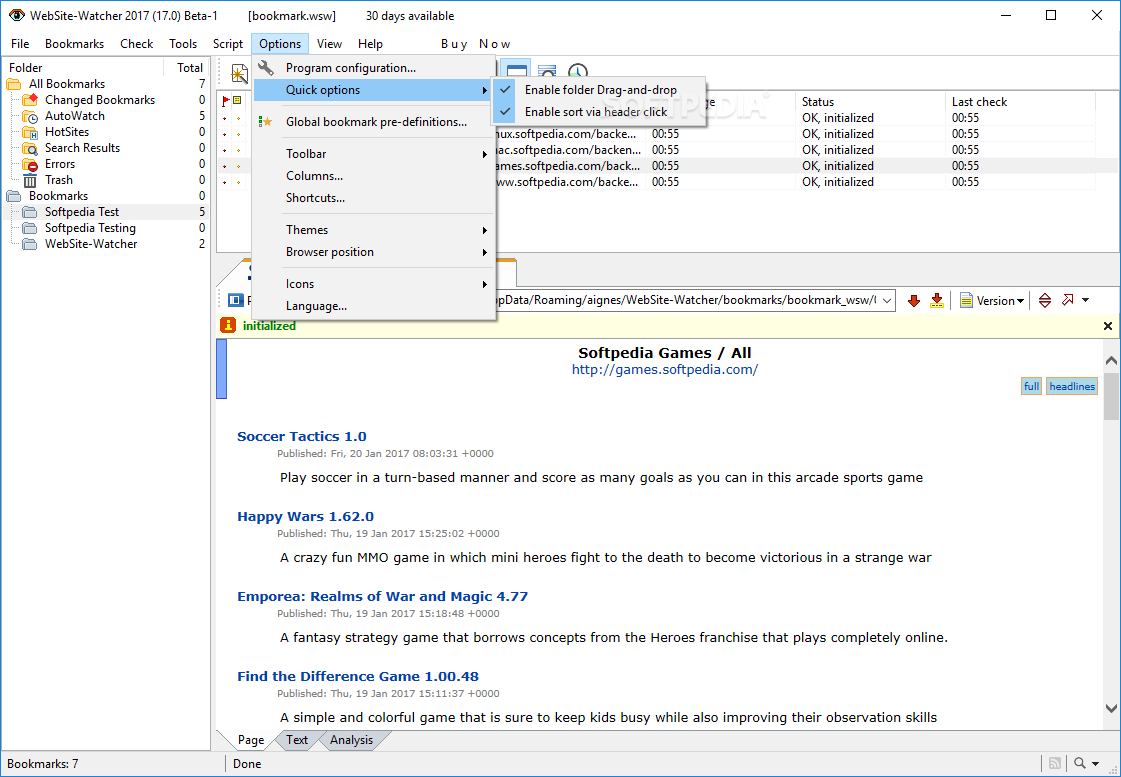Switch to the Analysis tab
Image resolution: width=1121 pixels, height=777 pixels.
[x=351, y=740]
